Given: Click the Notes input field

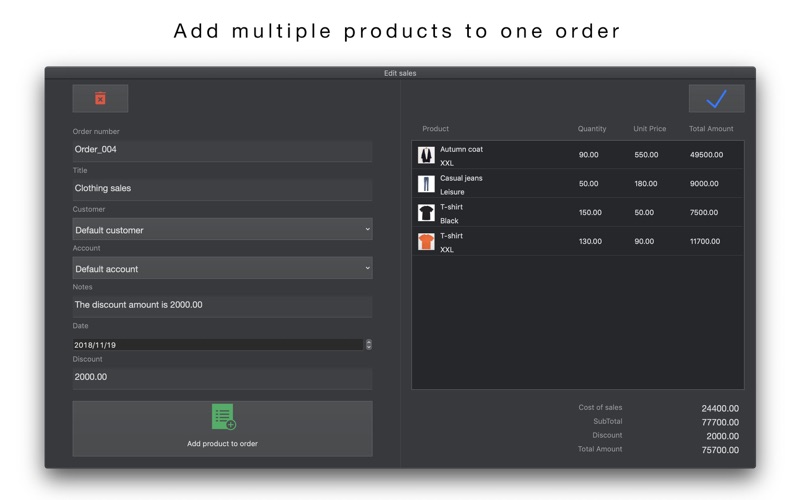Looking at the screenshot, I should (222, 306).
